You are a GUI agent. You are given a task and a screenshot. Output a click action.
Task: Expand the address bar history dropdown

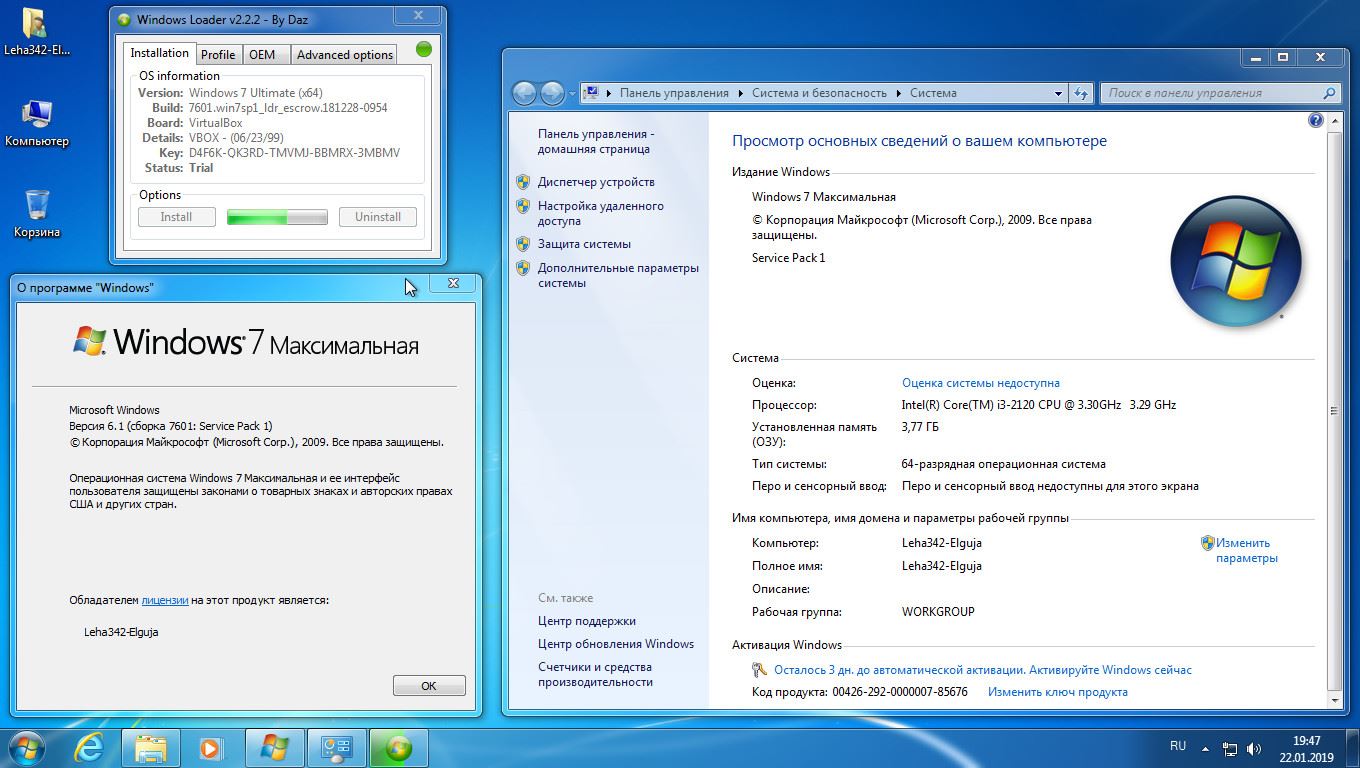tap(1058, 93)
